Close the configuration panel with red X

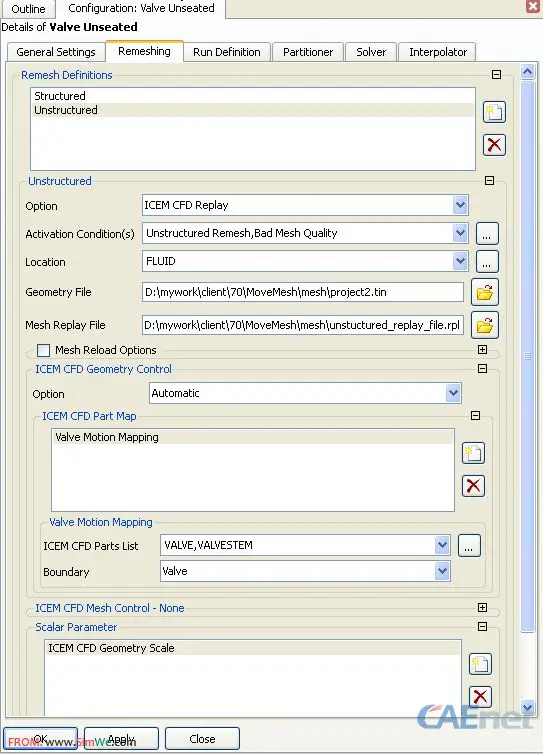pos(533,6)
